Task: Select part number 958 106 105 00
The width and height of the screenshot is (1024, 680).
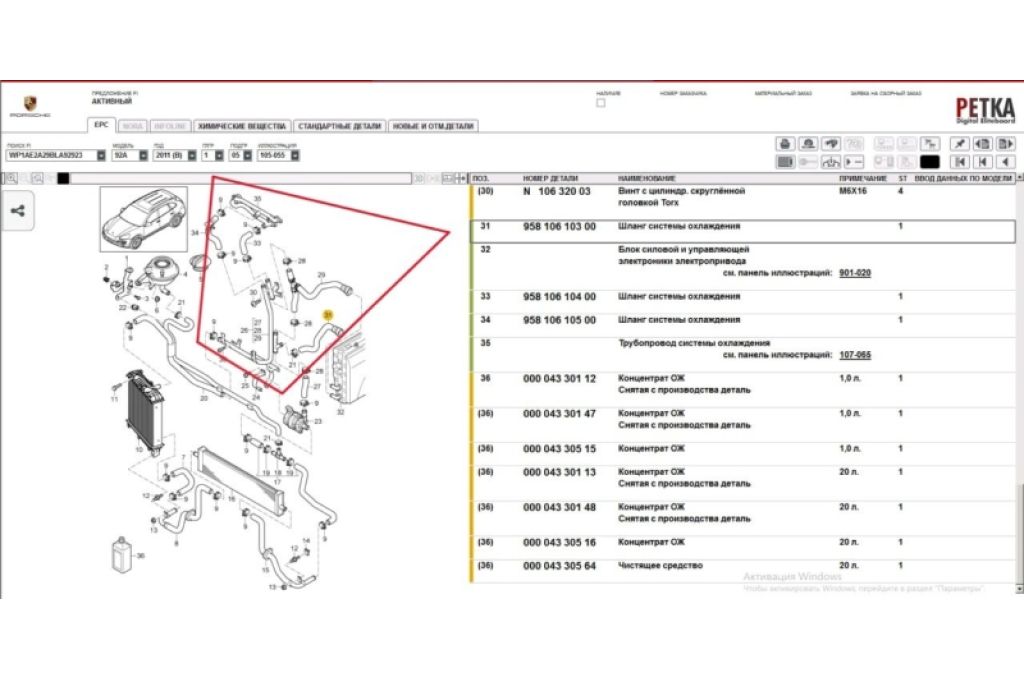Action: tap(559, 320)
